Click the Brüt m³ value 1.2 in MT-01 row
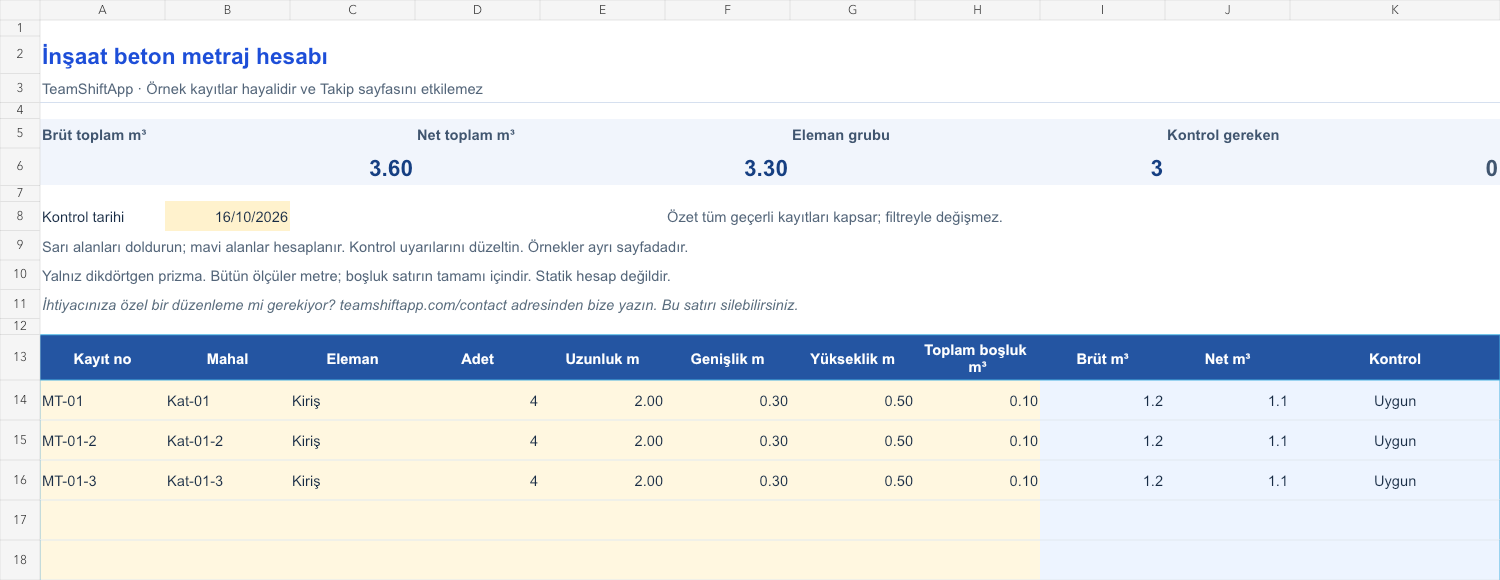 click(x=1102, y=401)
